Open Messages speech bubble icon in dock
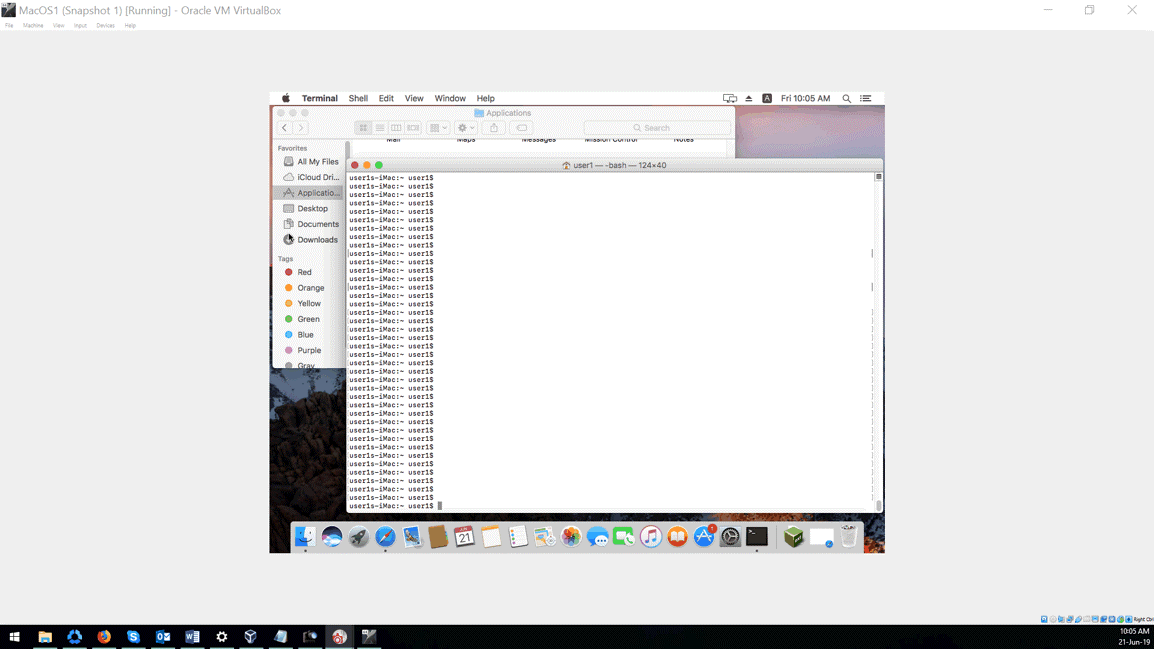 598,536
